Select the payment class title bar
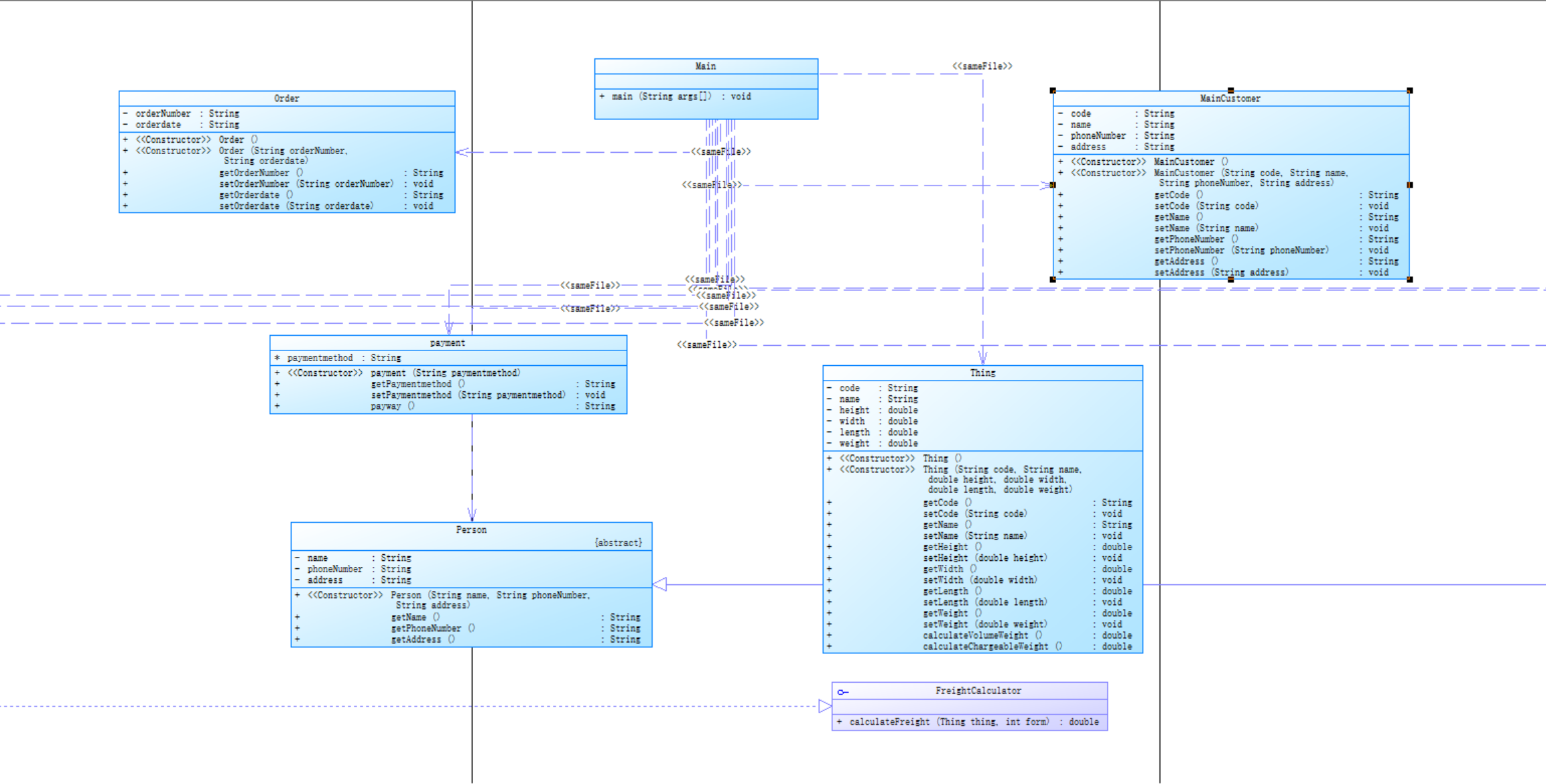 pos(447,343)
